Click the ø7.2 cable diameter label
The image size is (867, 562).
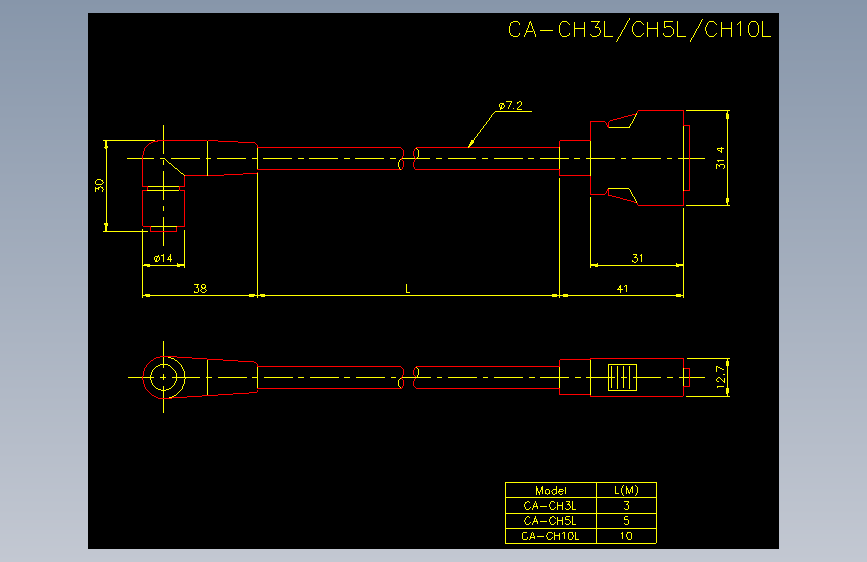point(510,106)
